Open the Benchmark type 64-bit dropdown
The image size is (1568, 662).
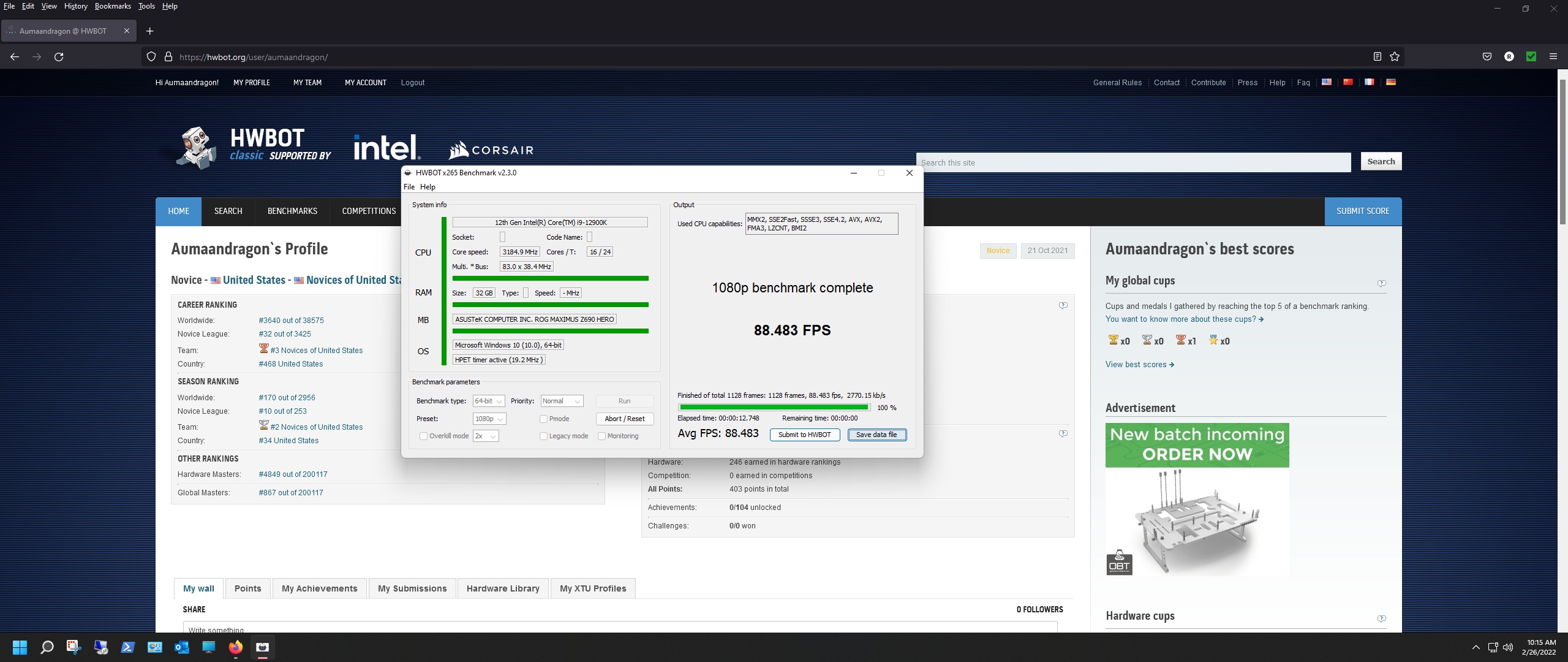(489, 401)
